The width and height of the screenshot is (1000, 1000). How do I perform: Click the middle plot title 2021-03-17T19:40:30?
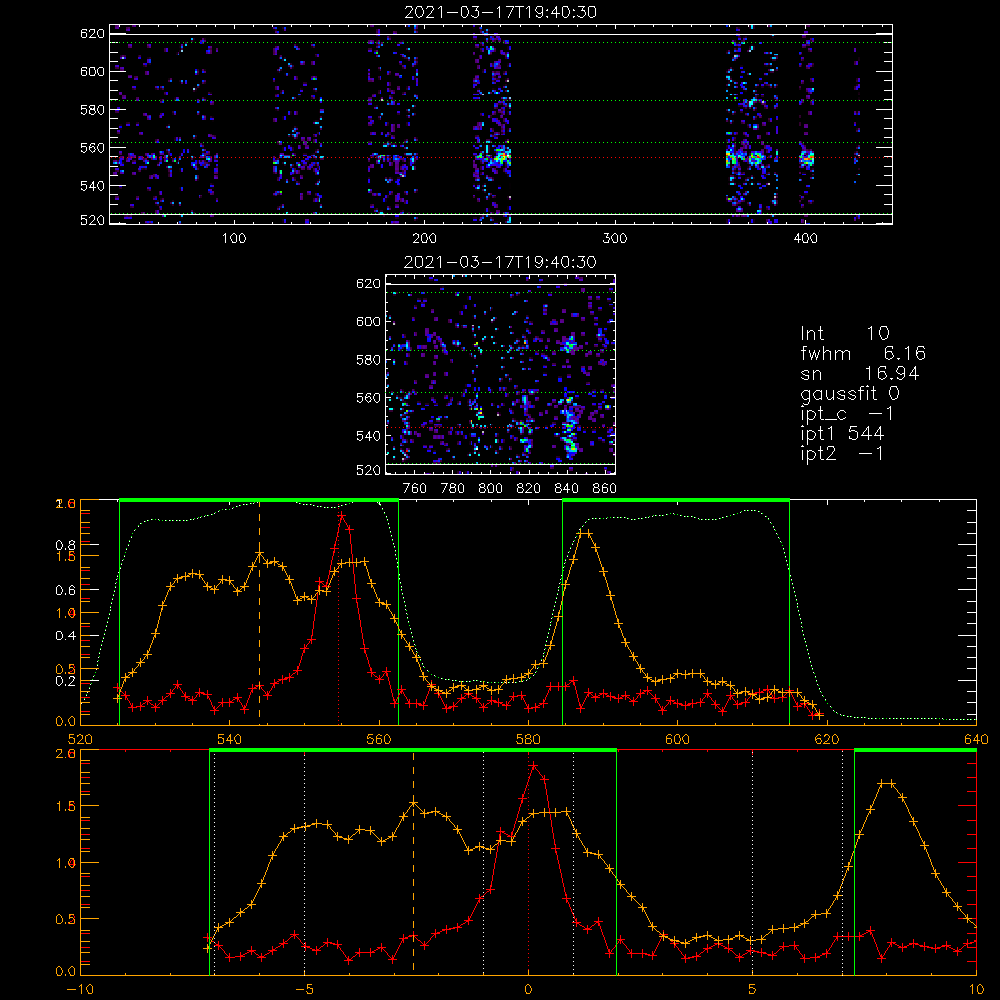point(500,262)
